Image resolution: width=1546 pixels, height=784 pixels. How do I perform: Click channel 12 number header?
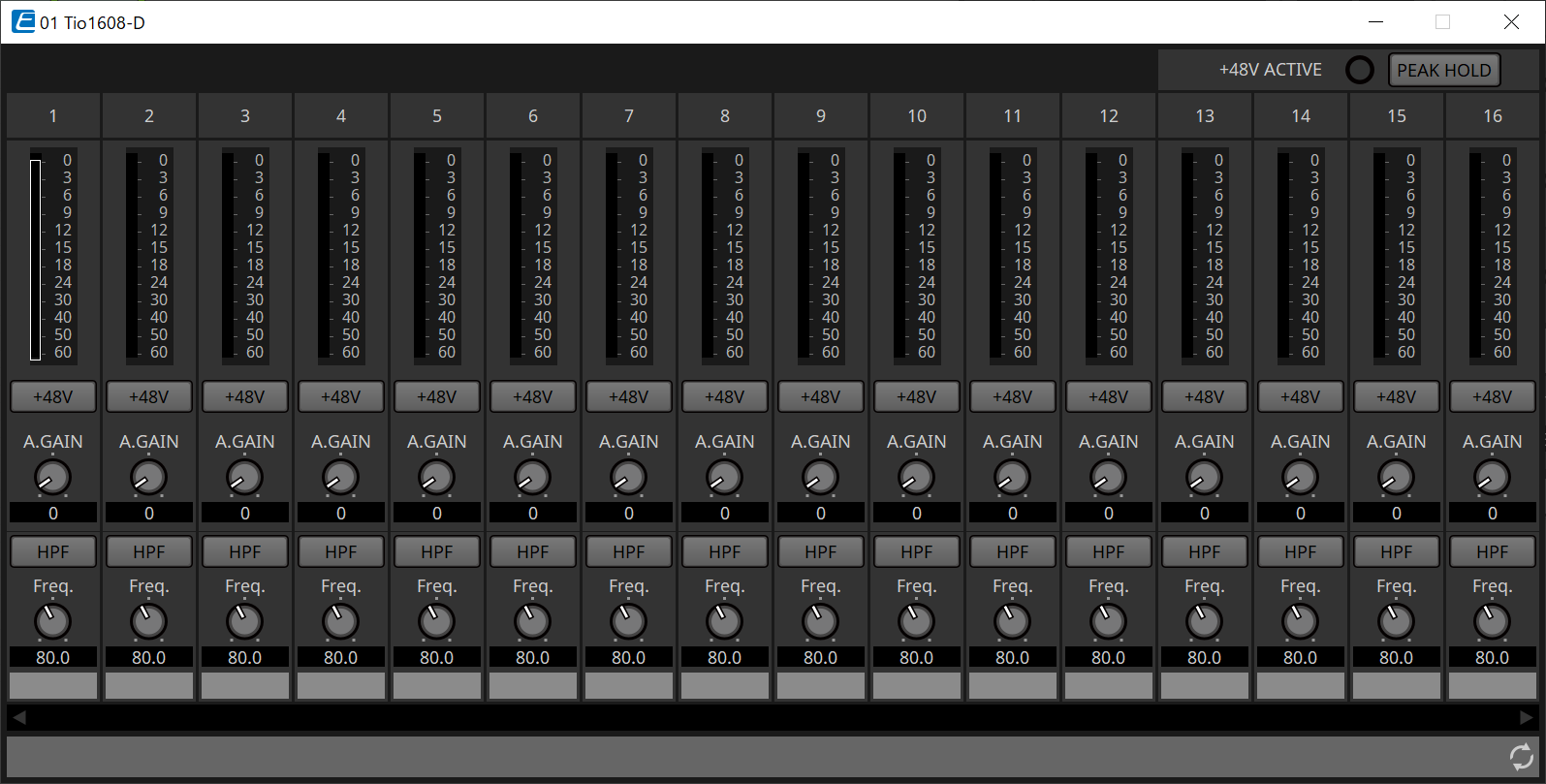coord(1108,116)
